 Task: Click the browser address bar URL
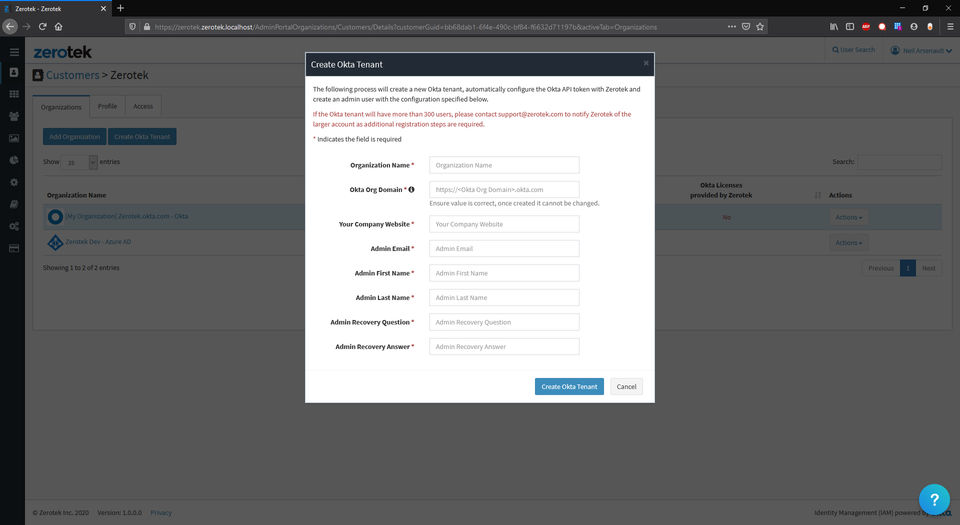405,27
